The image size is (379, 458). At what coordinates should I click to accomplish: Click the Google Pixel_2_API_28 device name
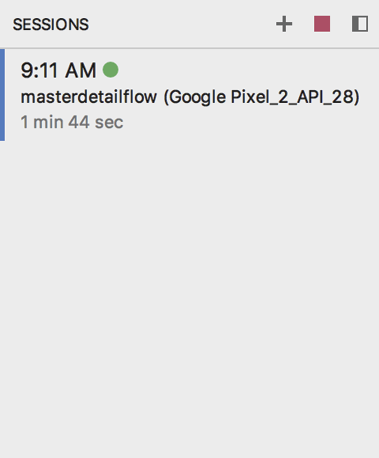[262, 97]
